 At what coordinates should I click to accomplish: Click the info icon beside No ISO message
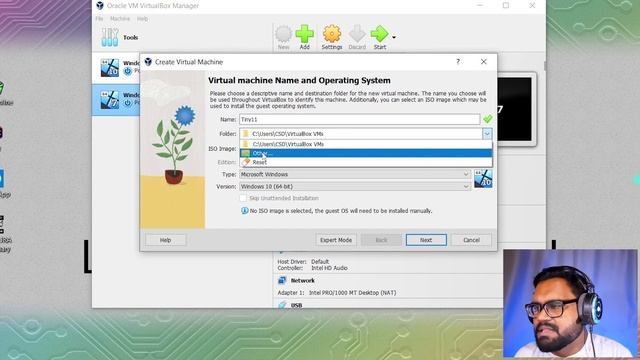[244, 211]
